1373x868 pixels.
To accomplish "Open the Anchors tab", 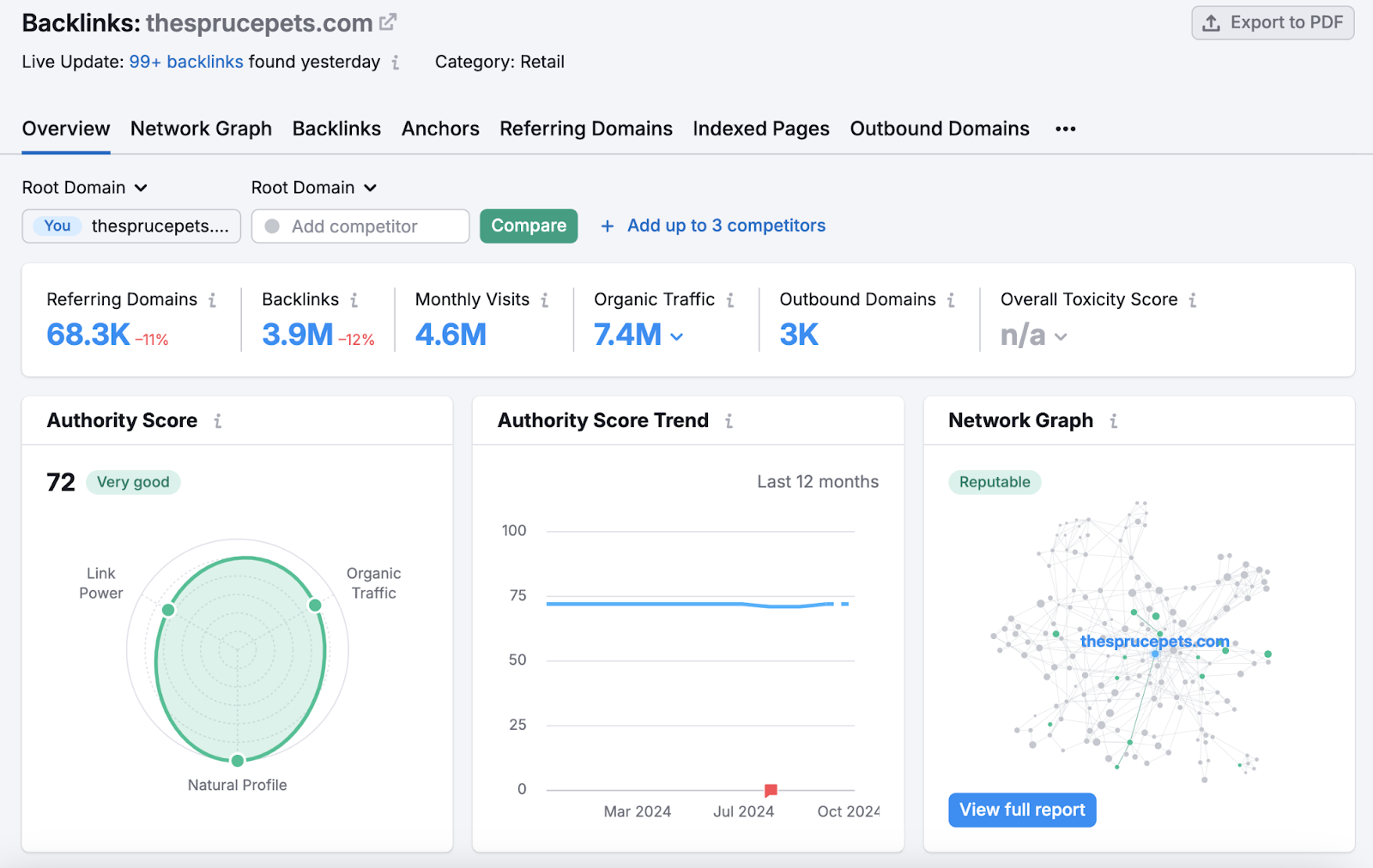I will 440,129.
